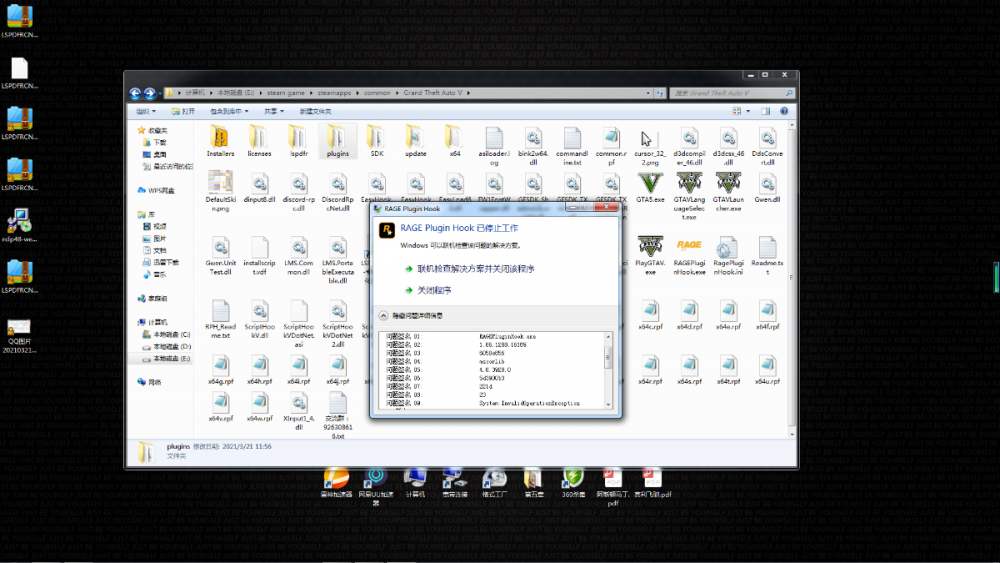This screenshot has height=563, width=1000.
Task: Select the dinput8.dll file
Action: 259,188
